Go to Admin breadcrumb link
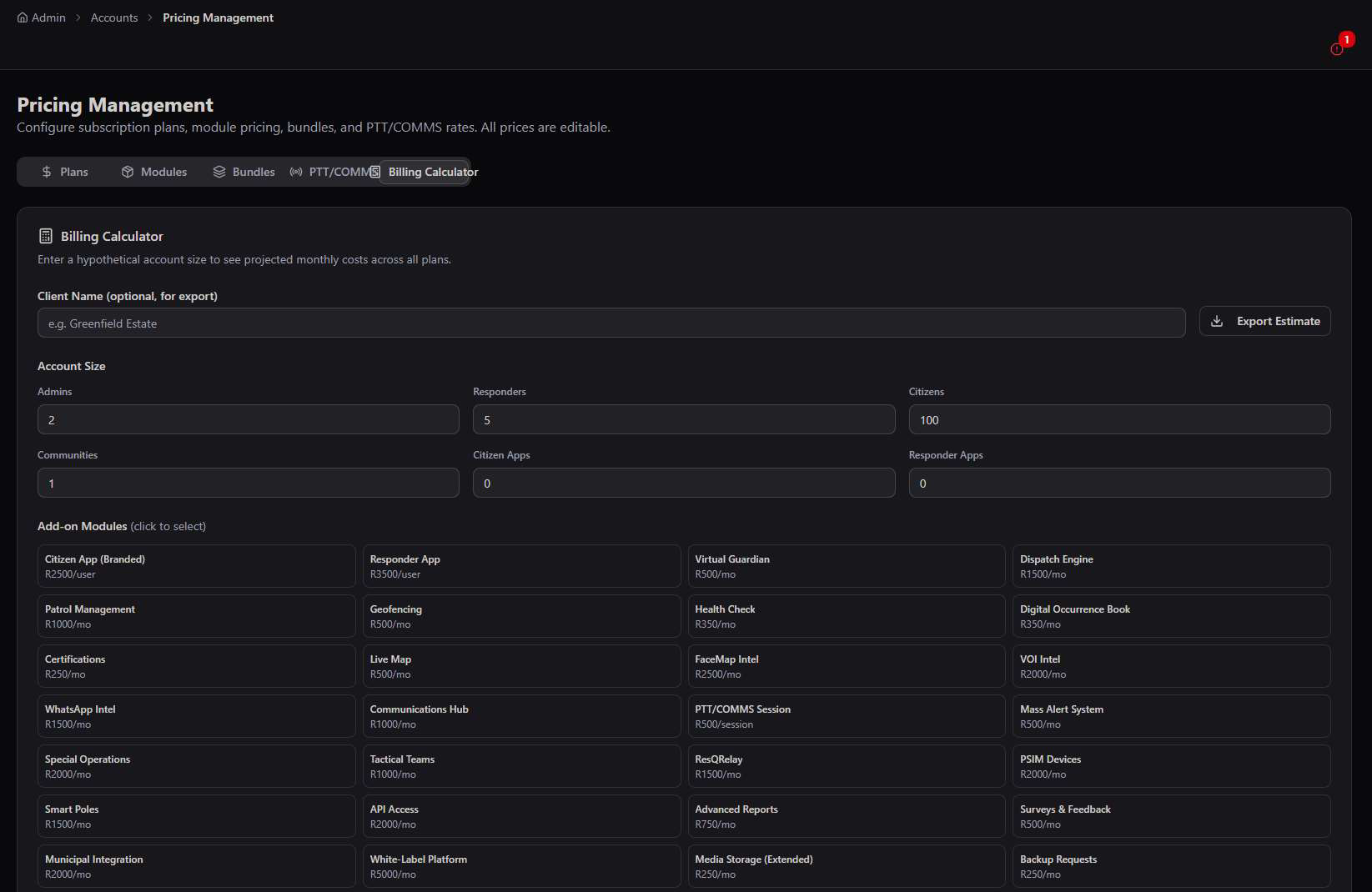This screenshot has width=1372, height=892. (x=41, y=18)
